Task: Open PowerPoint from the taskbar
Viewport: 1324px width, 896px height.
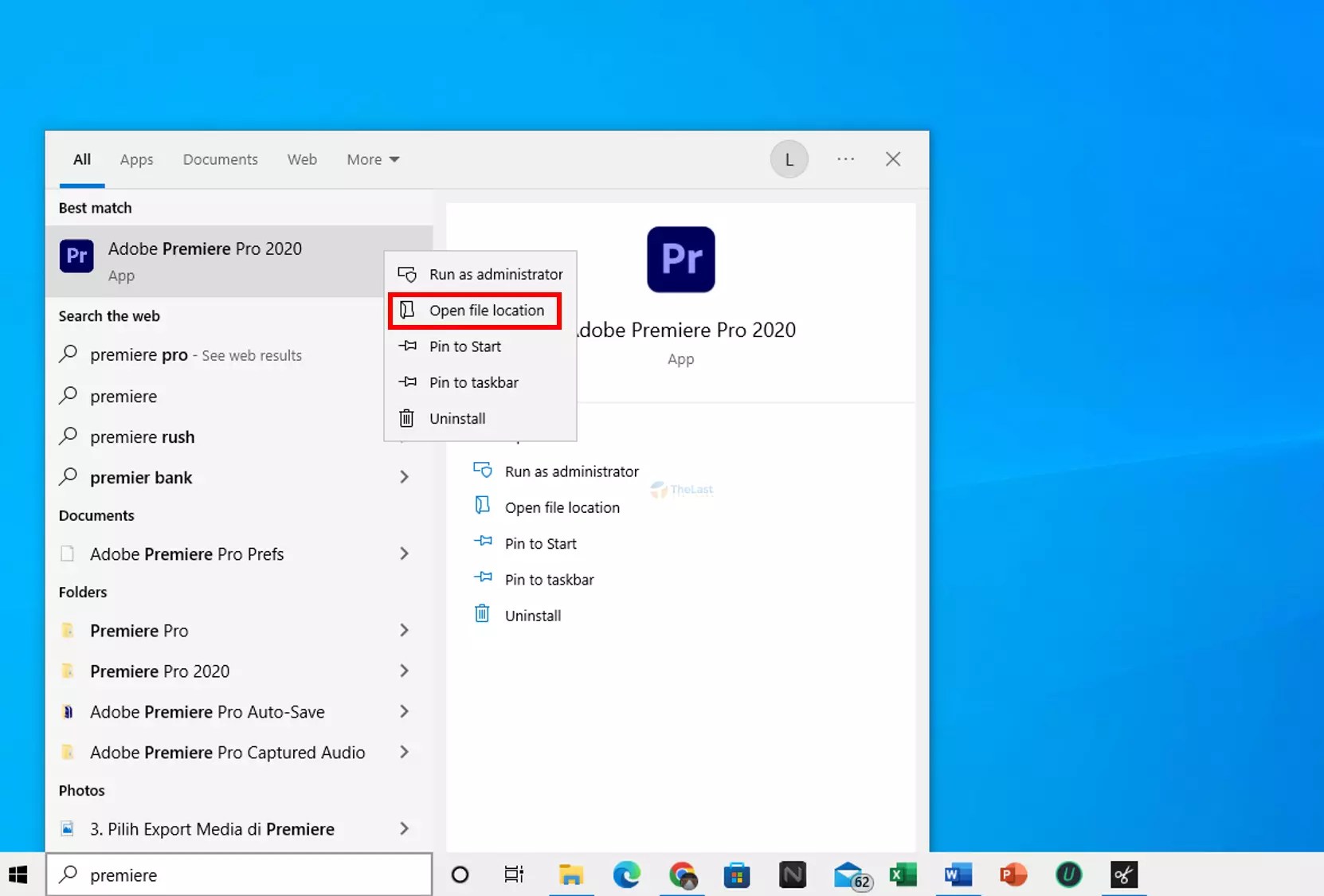Action: [1013, 874]
